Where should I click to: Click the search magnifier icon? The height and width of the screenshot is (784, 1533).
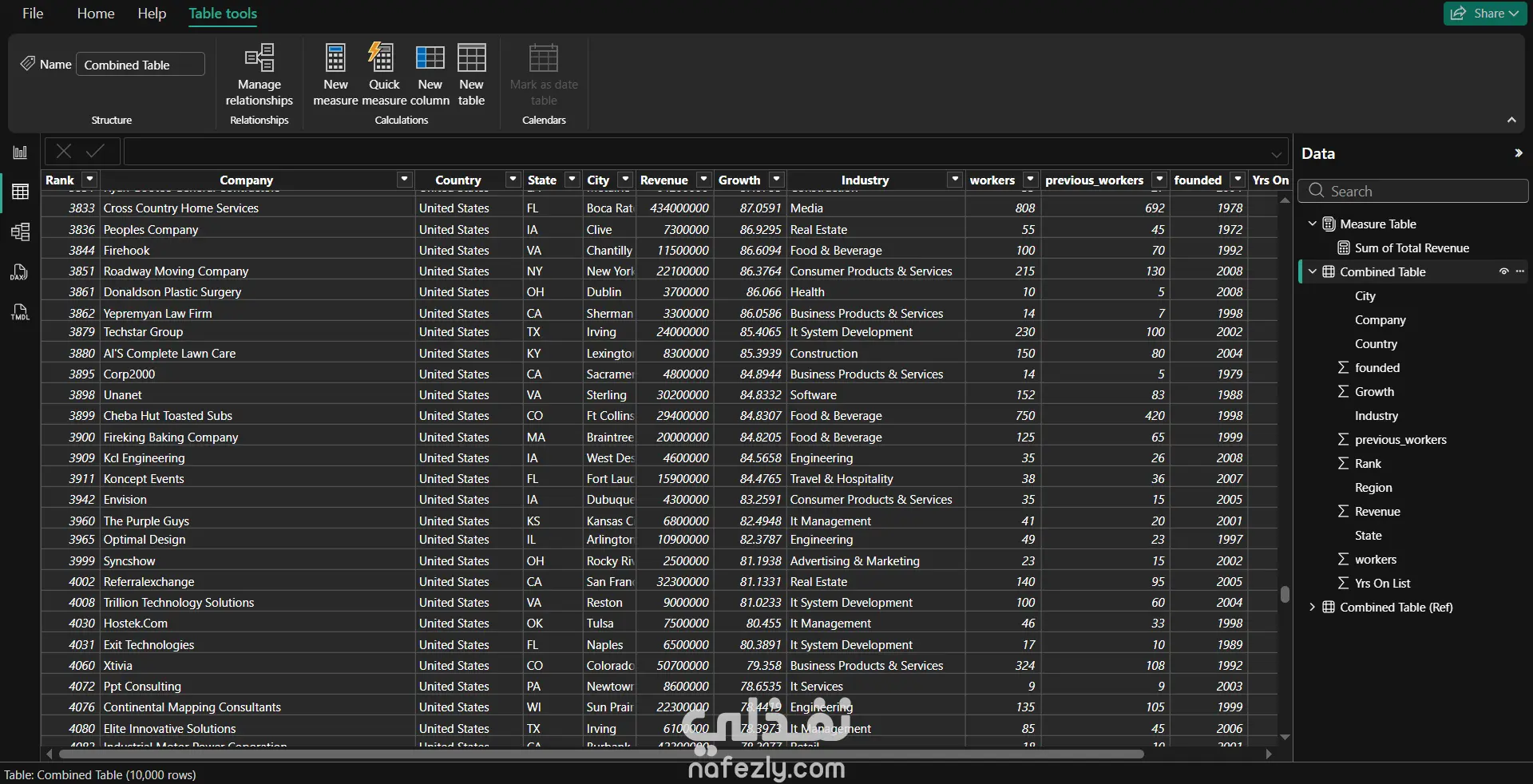[x=1317, y=191]
